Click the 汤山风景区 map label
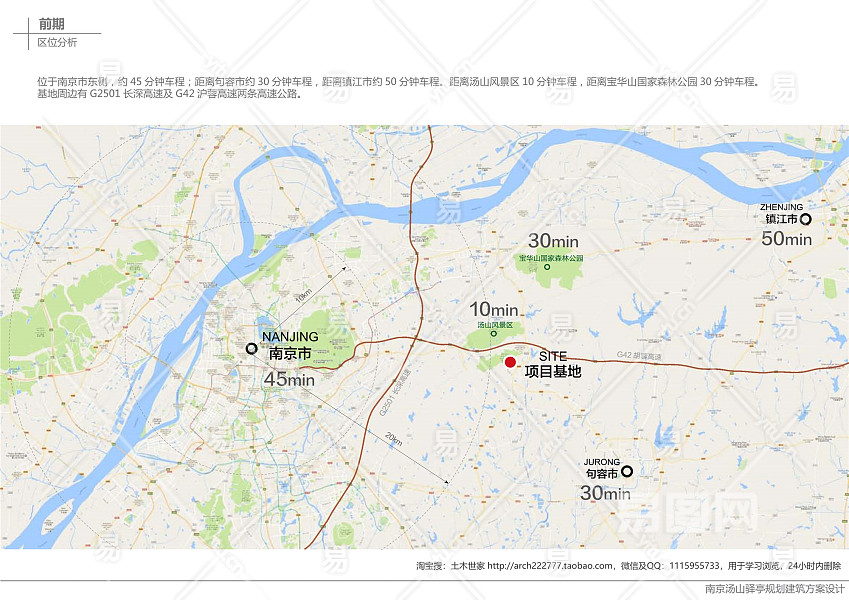The height and width of the screenshot is (600, 849). coord(495,325)
